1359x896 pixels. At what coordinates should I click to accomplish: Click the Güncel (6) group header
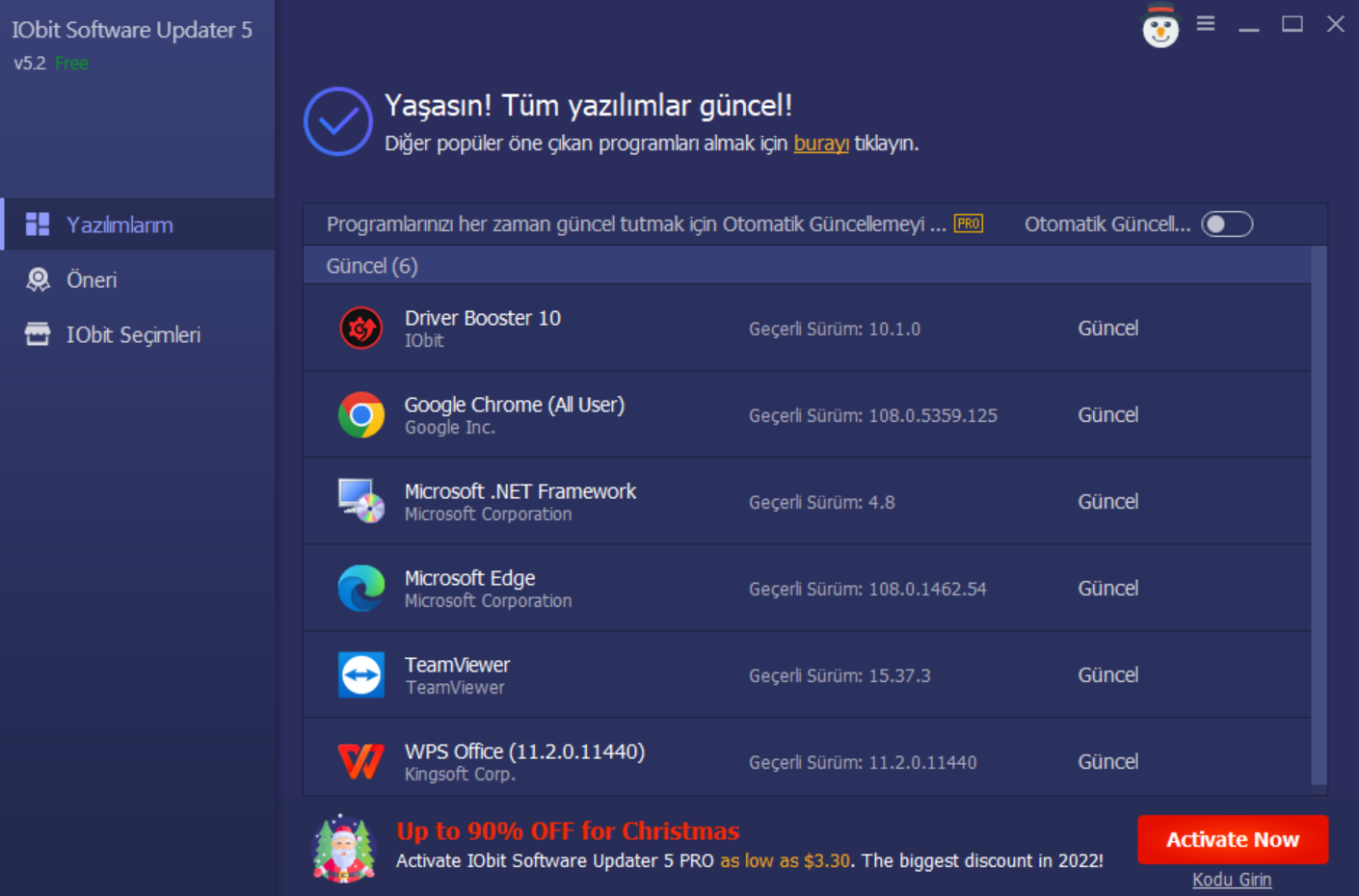pyautogui.click(x=808, y=266)
